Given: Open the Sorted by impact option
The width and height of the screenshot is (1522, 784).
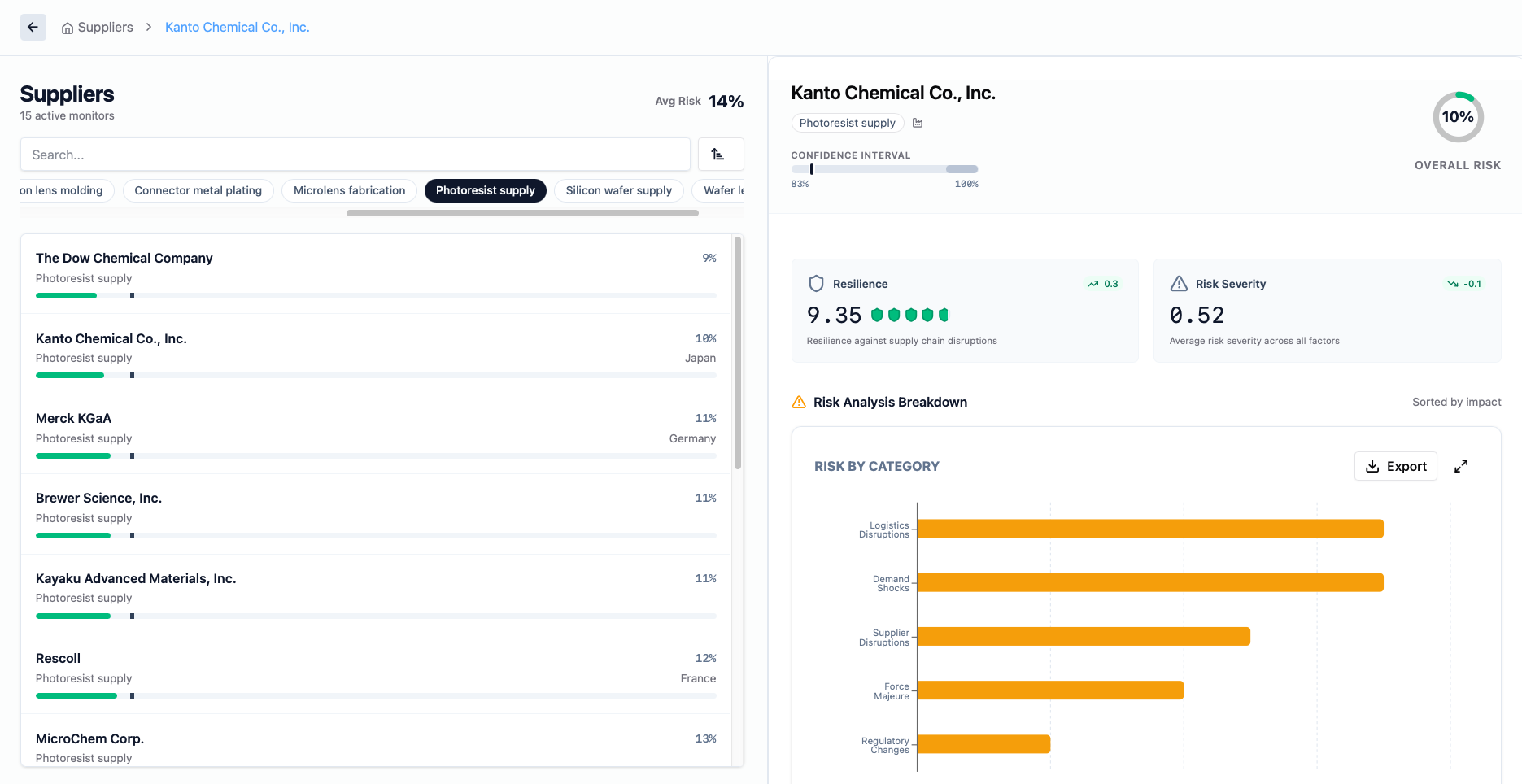Looking at the screenshot, I should point(1457,402).
